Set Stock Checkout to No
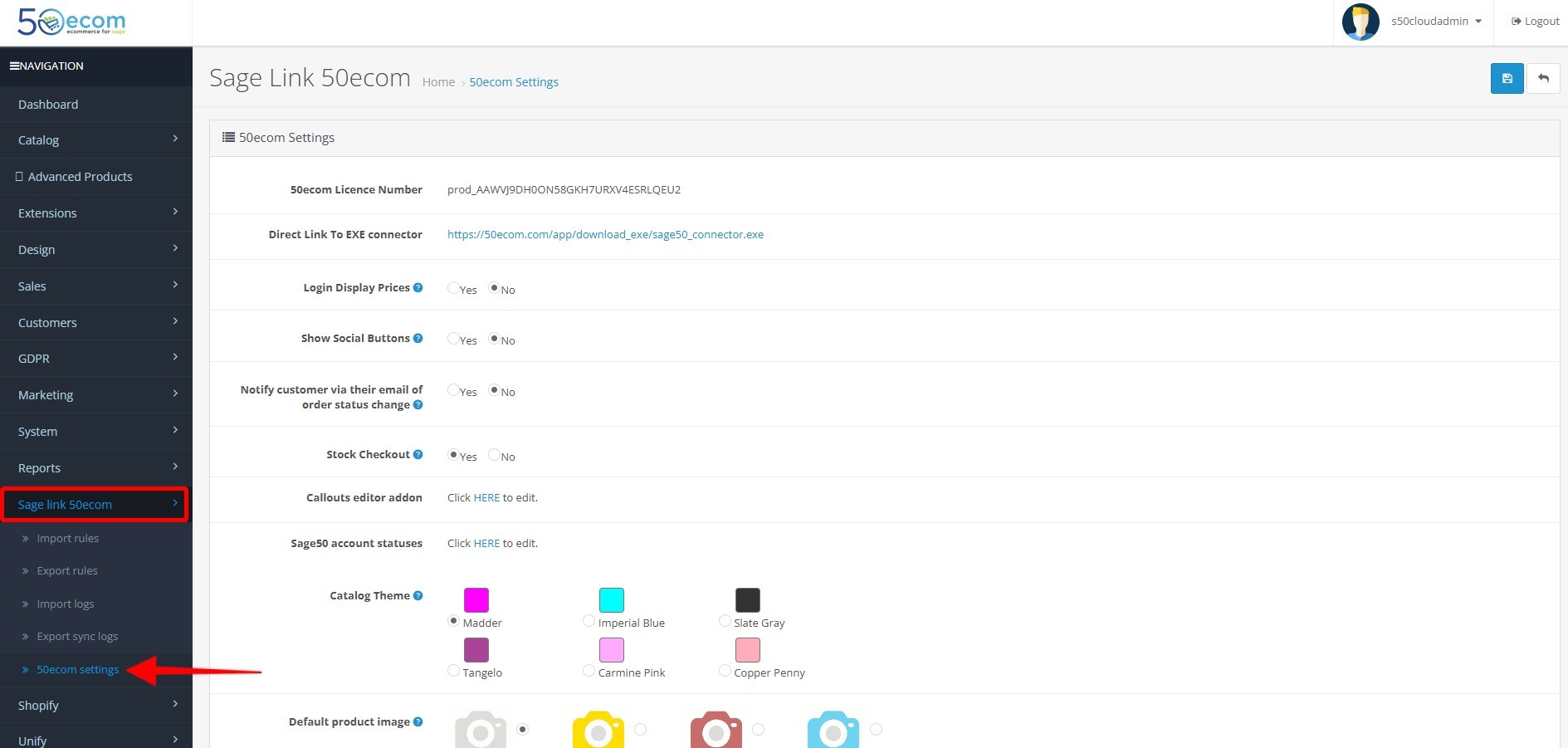The width and height of the screenshot is (1568, 748). [x=495, y=455]
